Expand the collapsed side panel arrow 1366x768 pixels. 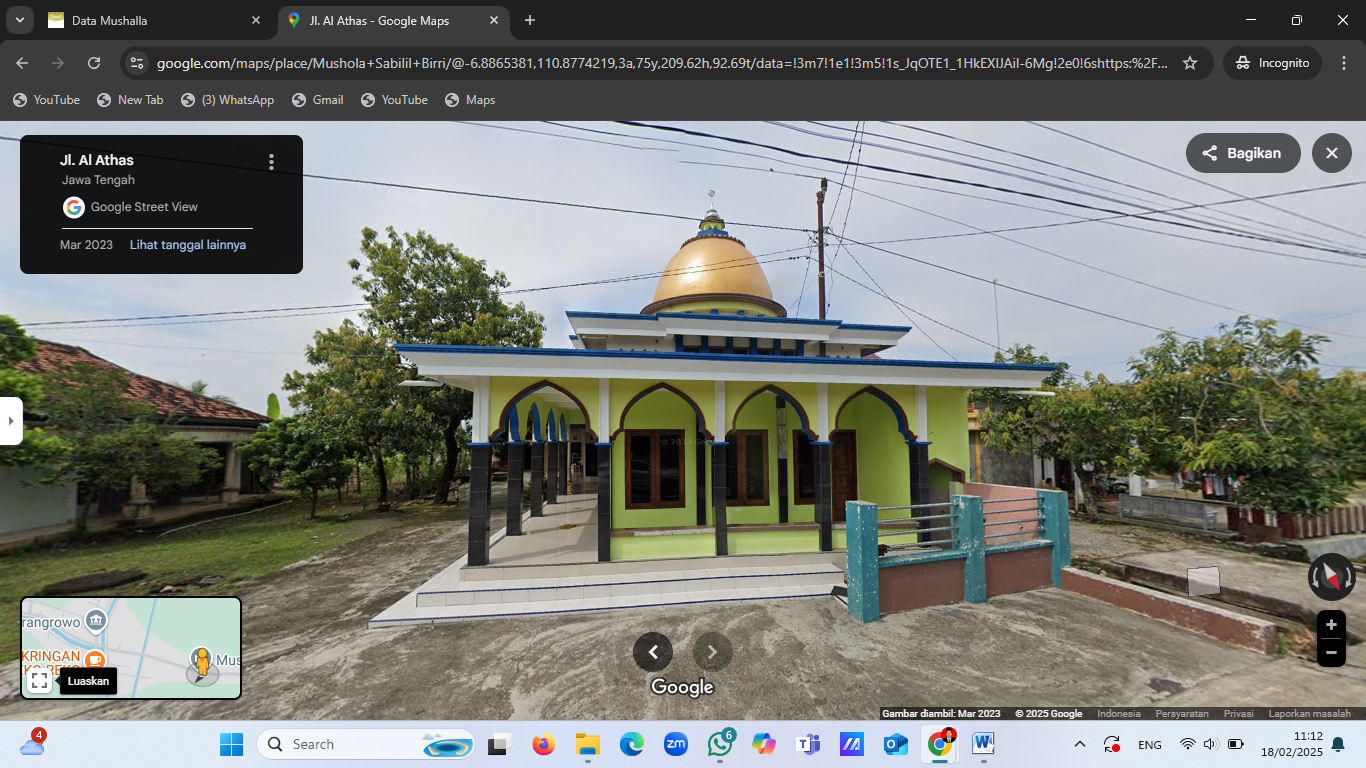(x=11, y=421)
